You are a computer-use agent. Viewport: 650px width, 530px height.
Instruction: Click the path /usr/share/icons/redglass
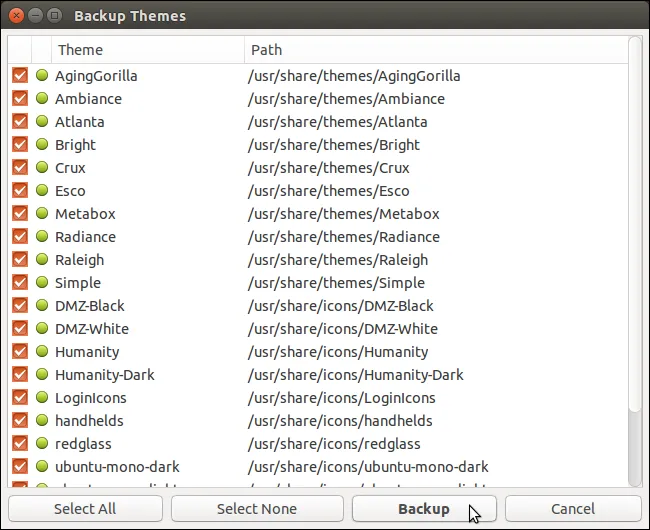(x=334, y=444)
